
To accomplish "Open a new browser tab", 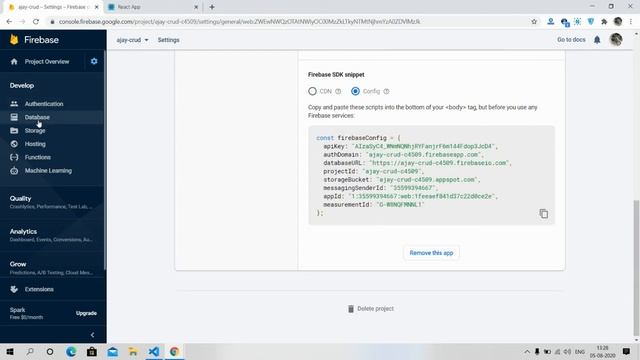I will tap(212, 7).
